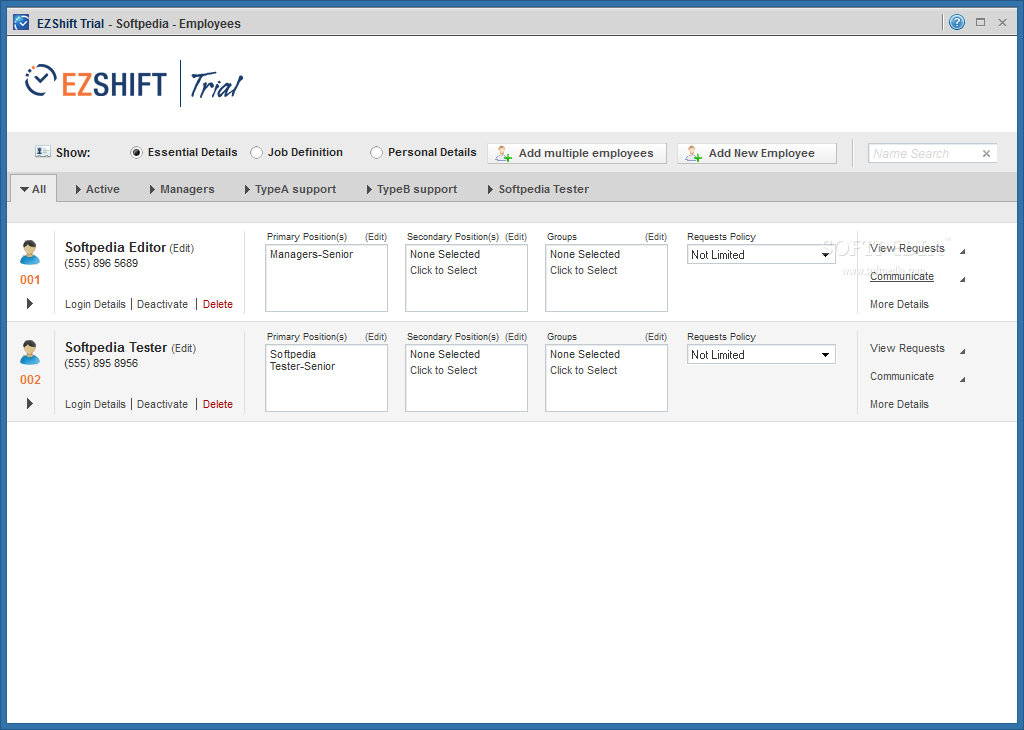The image size is (1024, 730).
Task: Delete Softpedia Editor employee
Action: click(217, 304)
